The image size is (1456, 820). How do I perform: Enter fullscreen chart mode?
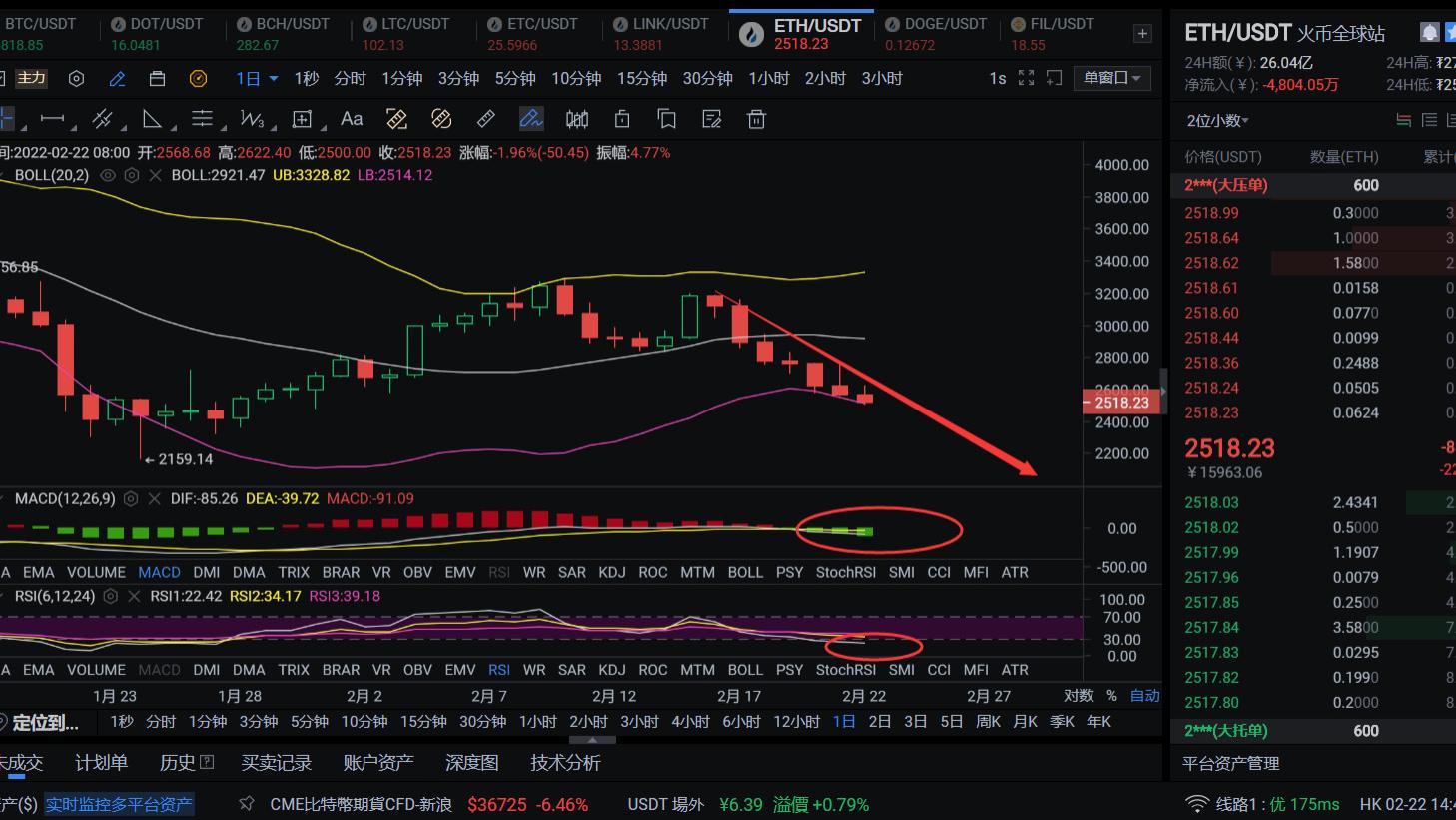pos(1027,77)
